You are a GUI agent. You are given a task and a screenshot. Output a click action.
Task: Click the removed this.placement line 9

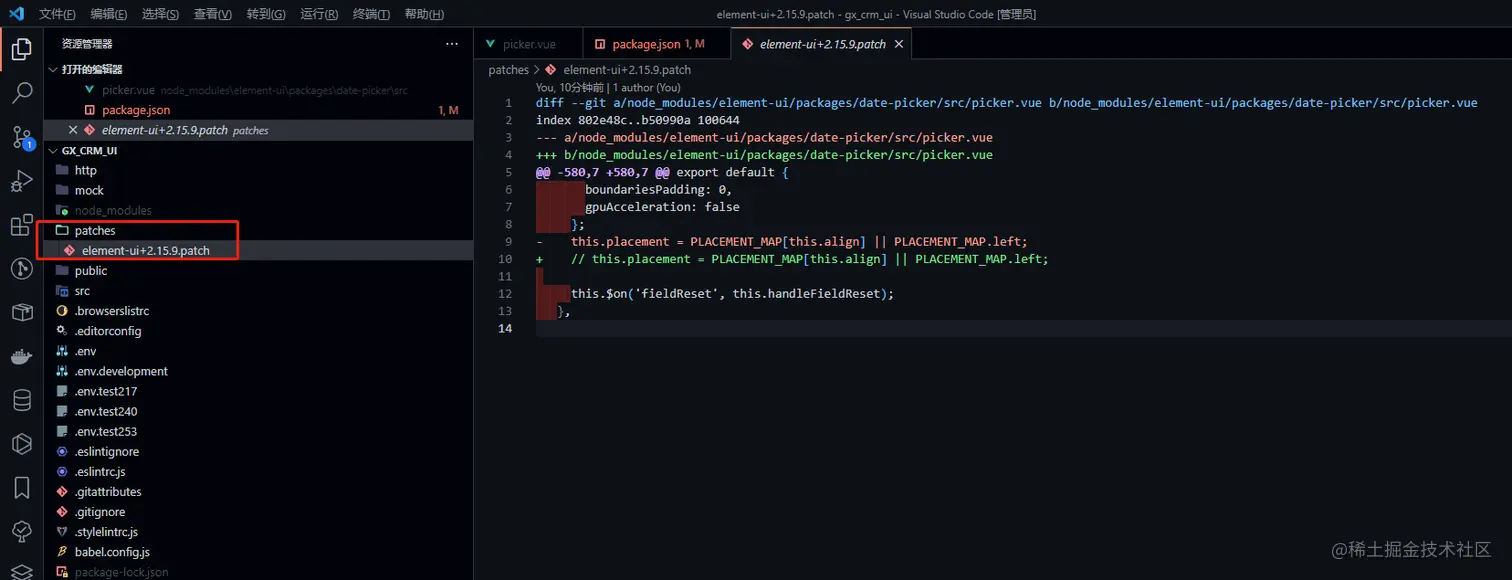coord(781,241)
